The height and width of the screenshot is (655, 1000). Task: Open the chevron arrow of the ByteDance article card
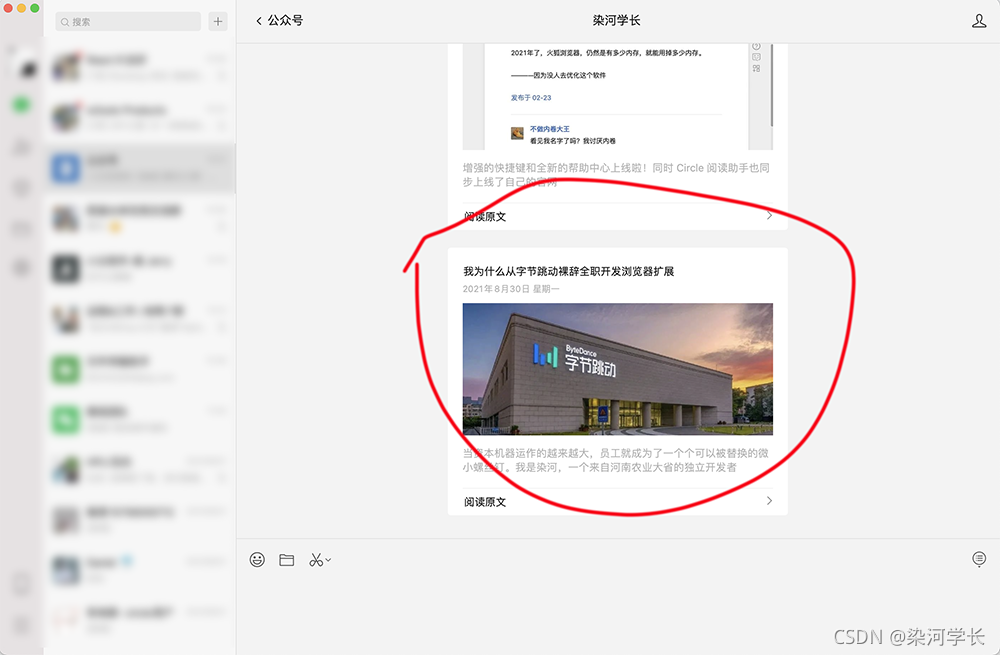[x=769, y=501]
